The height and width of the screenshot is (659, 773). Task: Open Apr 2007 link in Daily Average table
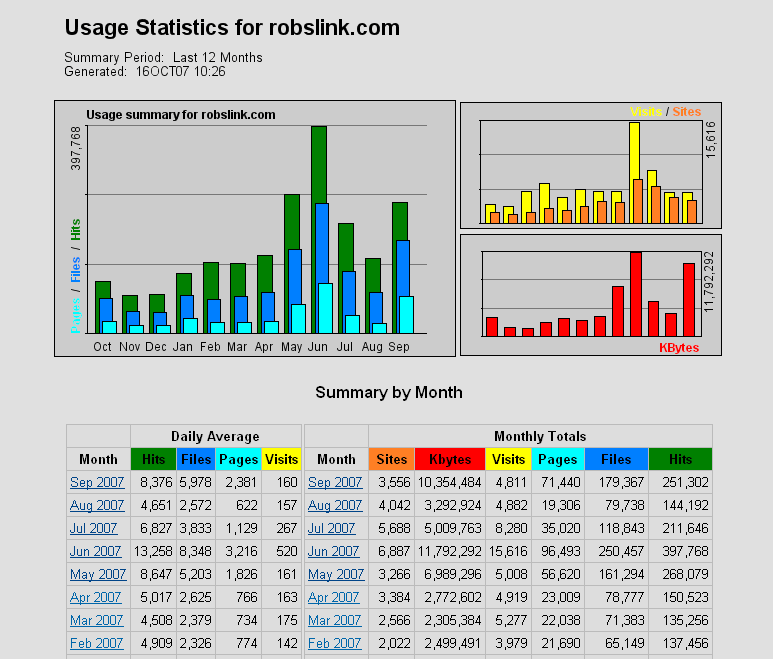96,597
